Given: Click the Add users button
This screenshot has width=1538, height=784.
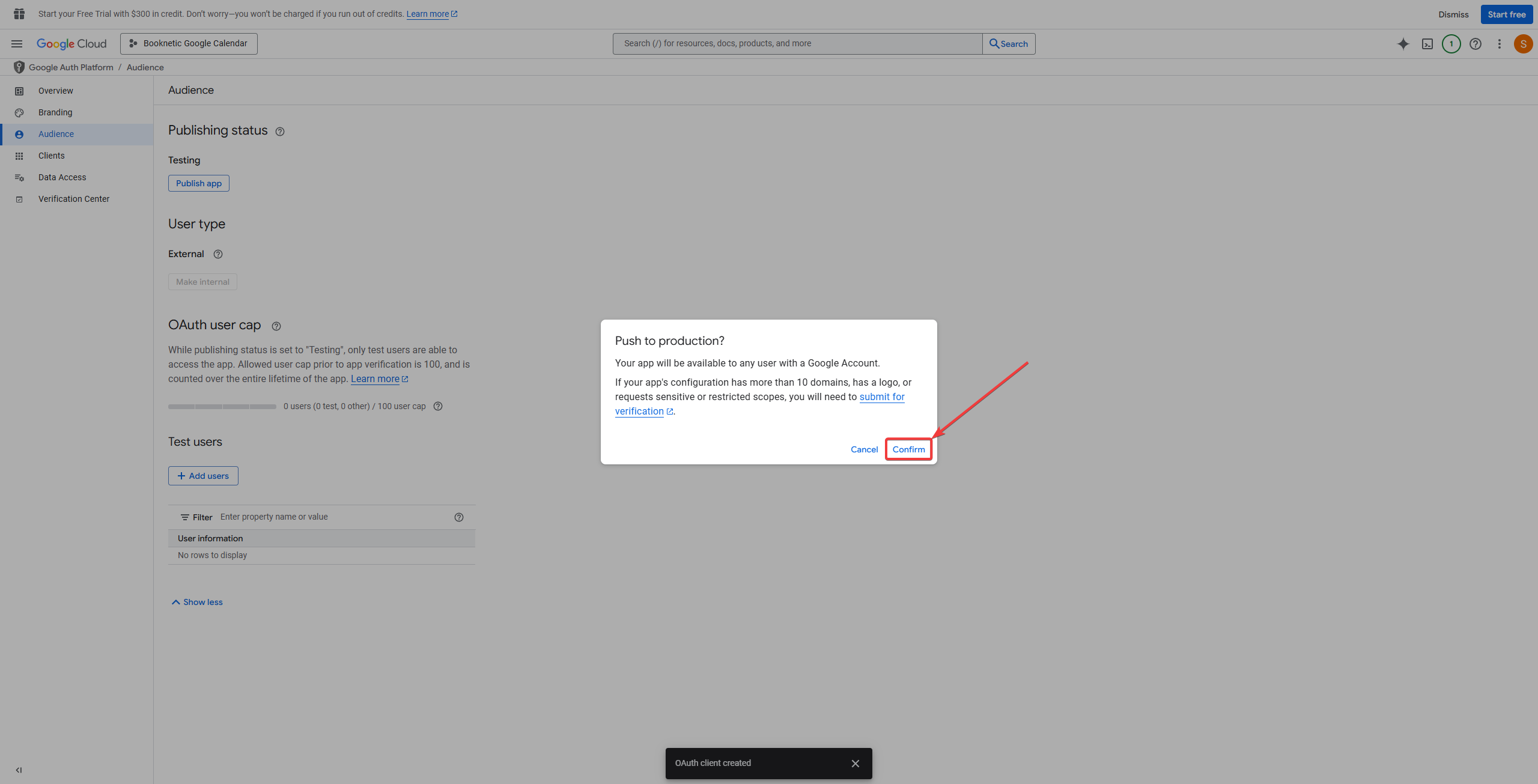Looking at the screenshot, I should [203, 476].
